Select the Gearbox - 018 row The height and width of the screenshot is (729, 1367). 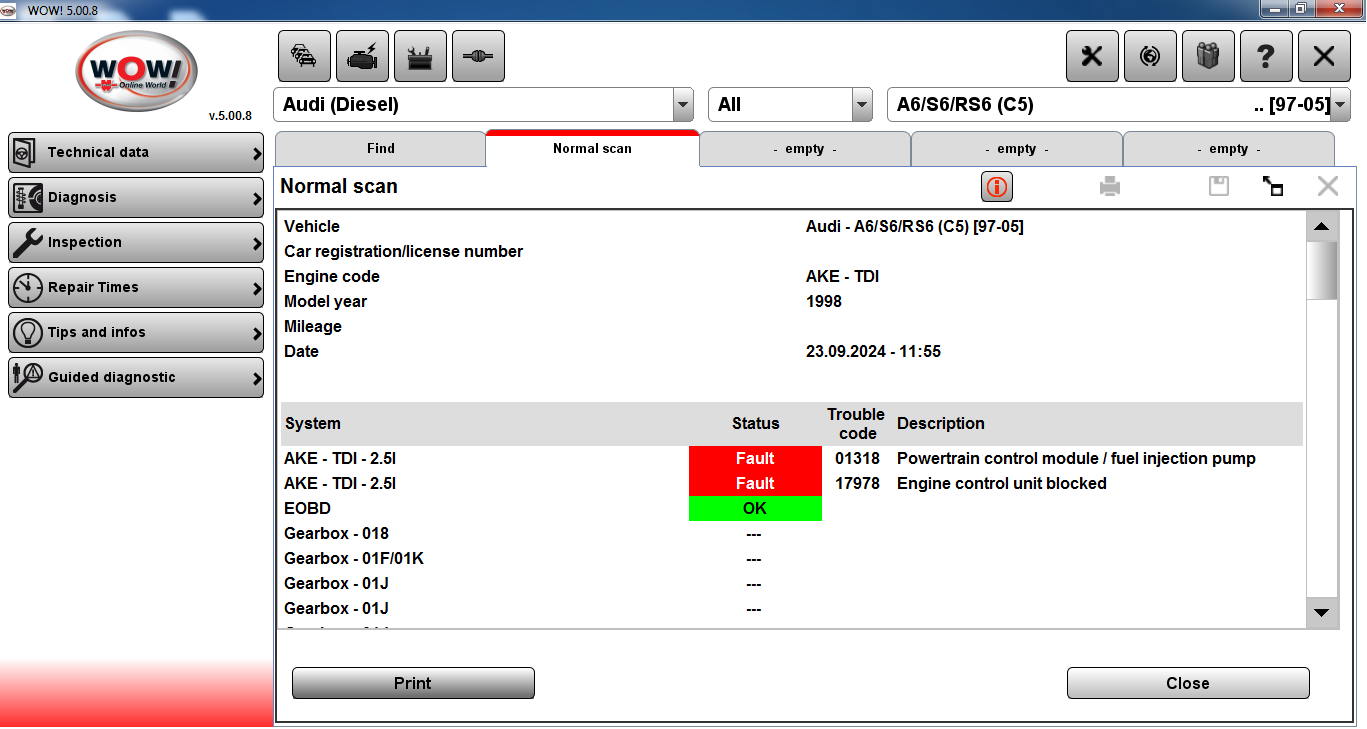point(792,533)
